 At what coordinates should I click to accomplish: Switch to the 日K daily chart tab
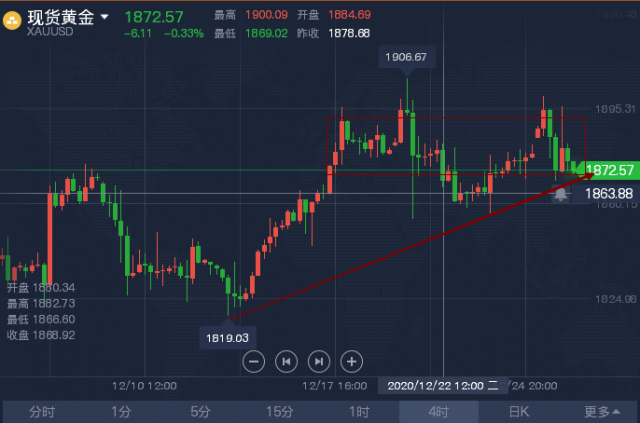pos(518,412)
